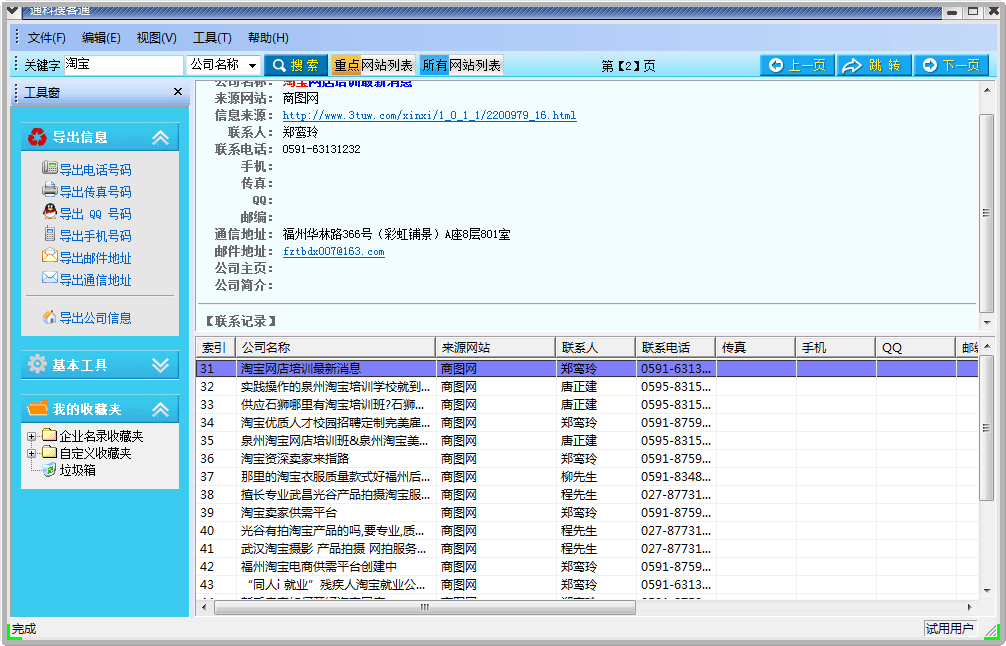
Task: Click the 传真 column header
Action: (755, 348)
